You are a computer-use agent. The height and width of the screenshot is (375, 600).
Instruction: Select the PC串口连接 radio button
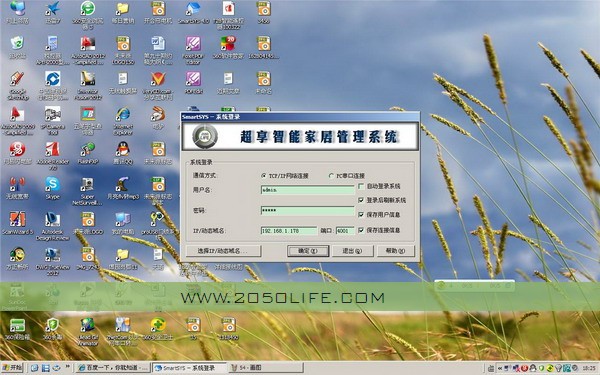click(x=331, y=176)
